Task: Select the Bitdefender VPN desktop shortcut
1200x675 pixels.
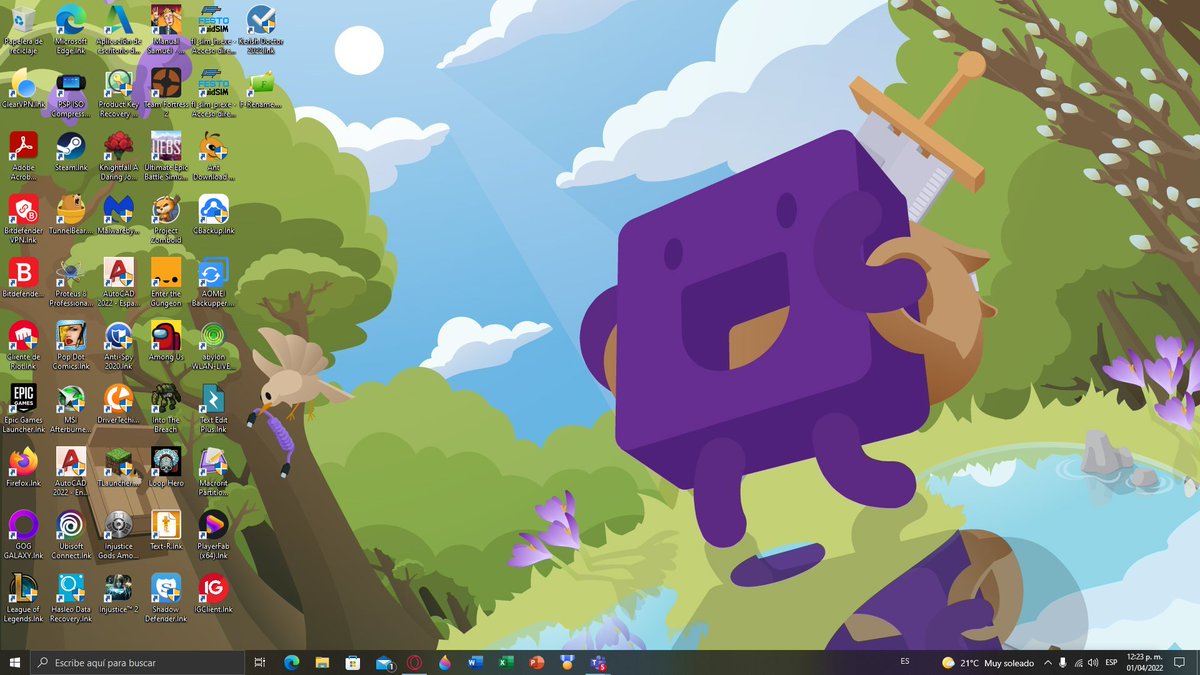Action: [23, 220]
